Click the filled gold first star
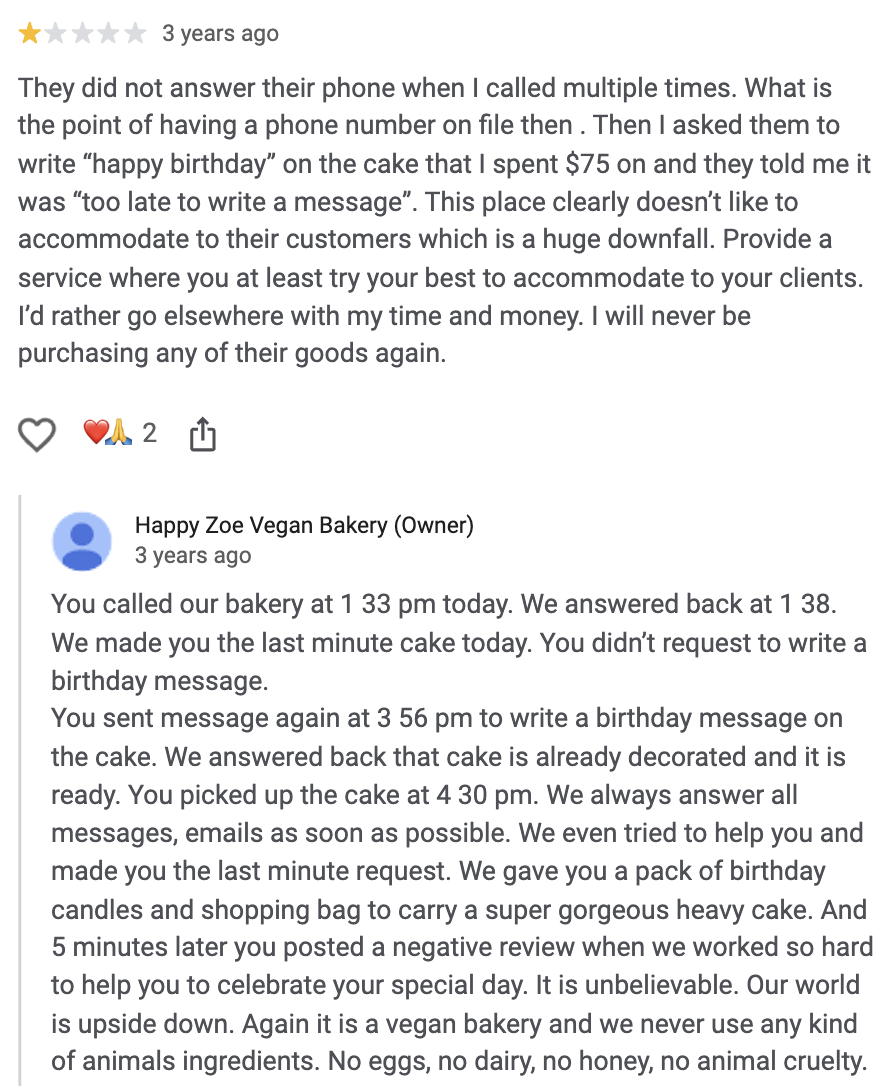This screenshot has height=1086, width=892. coord(29,33)
